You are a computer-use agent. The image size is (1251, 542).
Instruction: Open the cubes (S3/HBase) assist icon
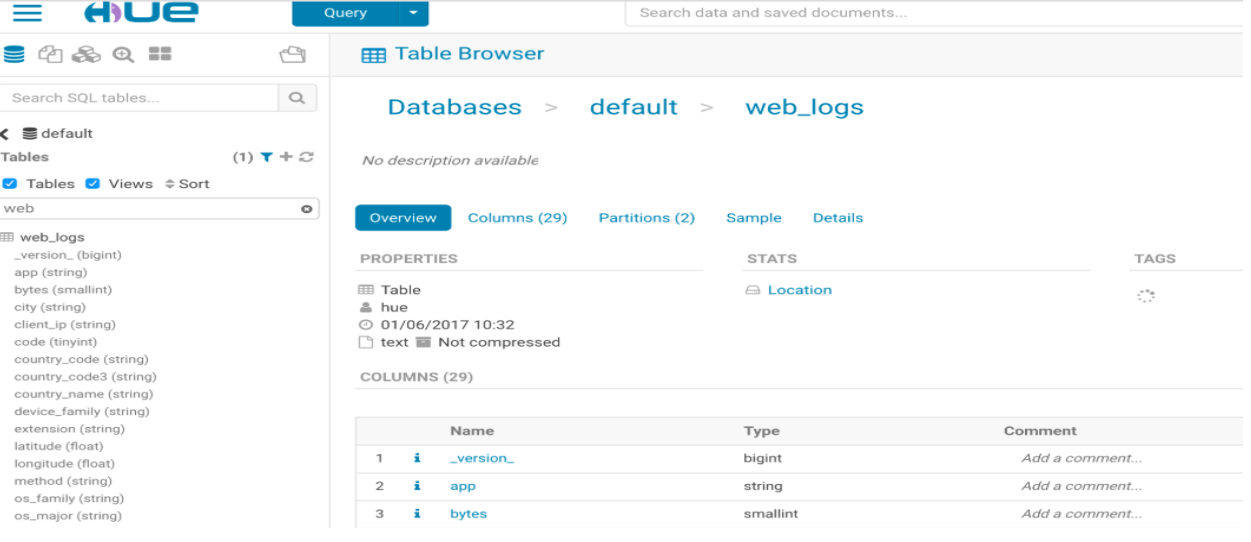[x=86, y=54]
